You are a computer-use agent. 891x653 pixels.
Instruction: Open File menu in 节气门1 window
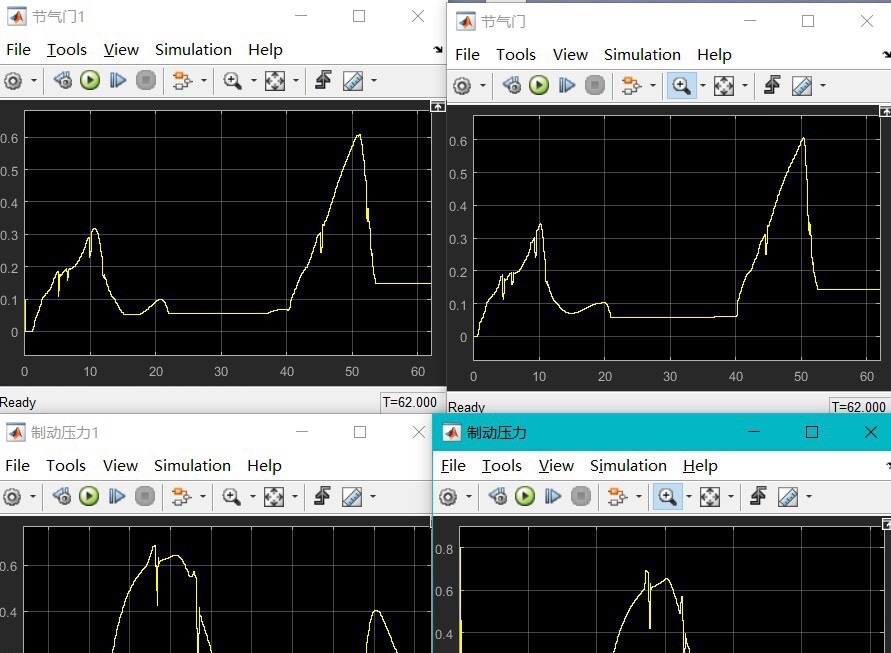[18, 50]
